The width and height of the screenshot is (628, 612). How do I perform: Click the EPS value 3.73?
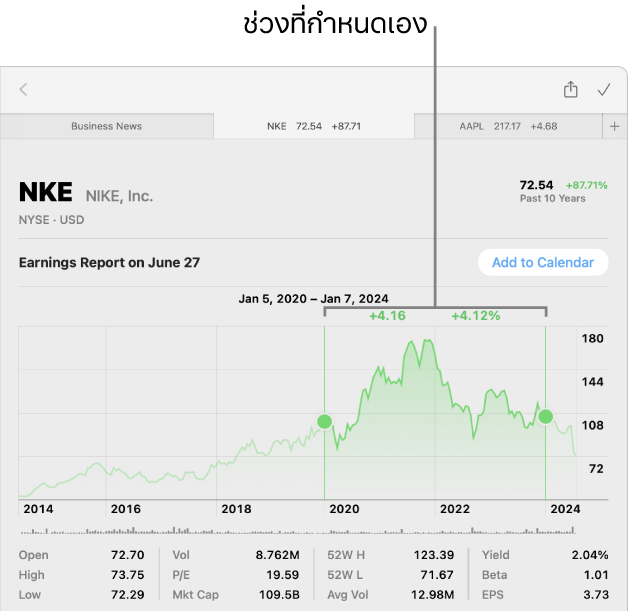[x=596, y=594]
